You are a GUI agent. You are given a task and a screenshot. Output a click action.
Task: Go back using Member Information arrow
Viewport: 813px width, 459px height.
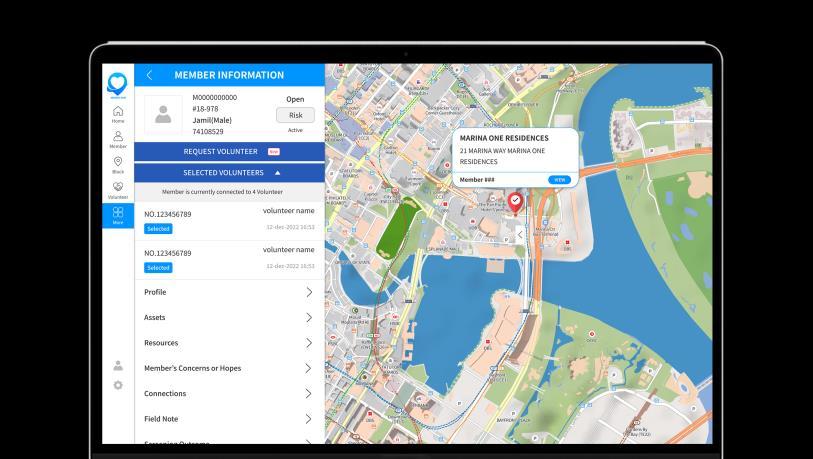tap(149, 75)
